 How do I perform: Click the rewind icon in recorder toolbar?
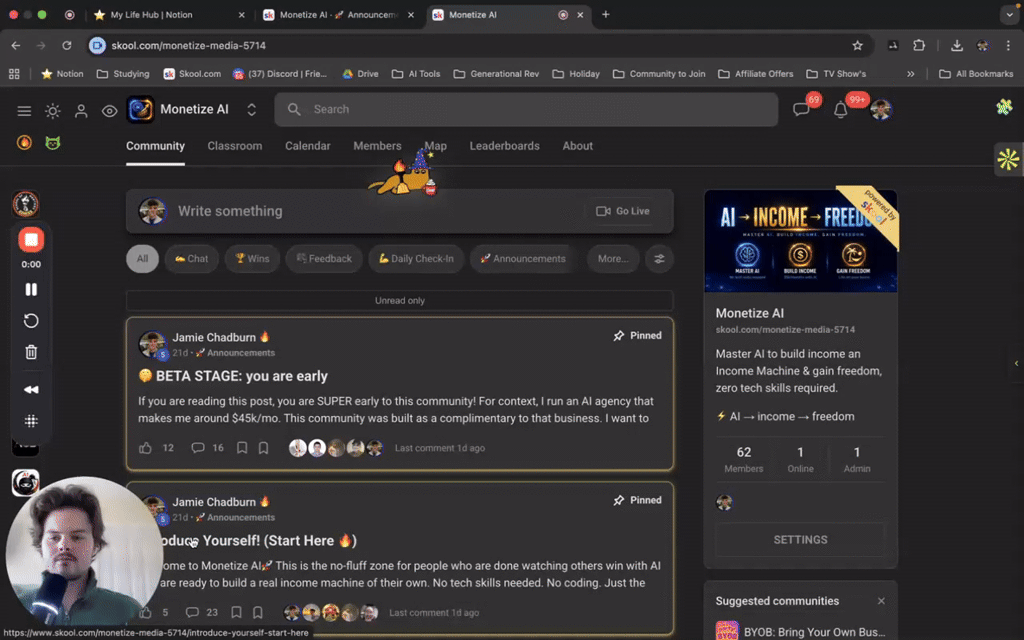[31, 390]
